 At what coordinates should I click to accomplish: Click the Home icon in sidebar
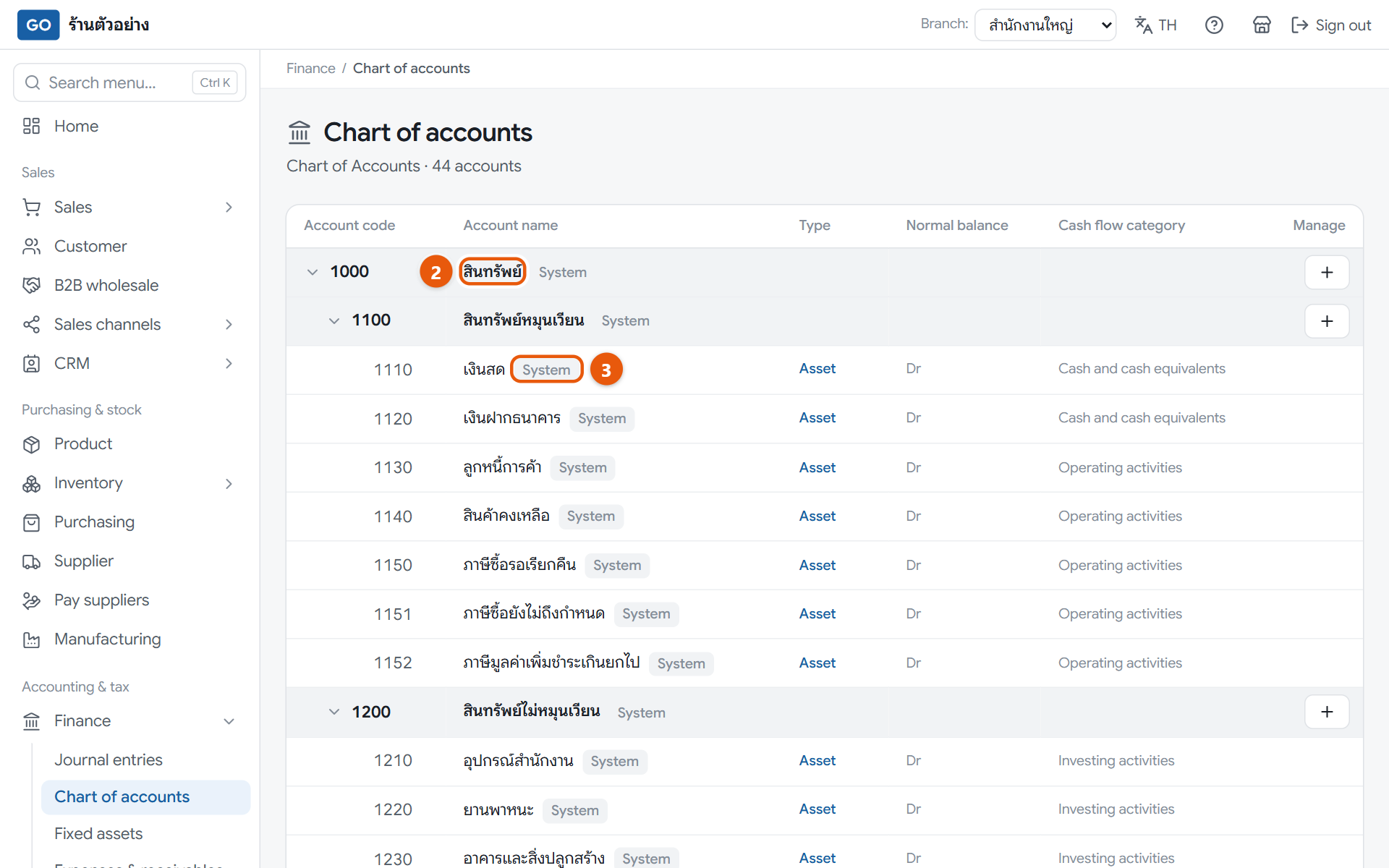point(31,126)
